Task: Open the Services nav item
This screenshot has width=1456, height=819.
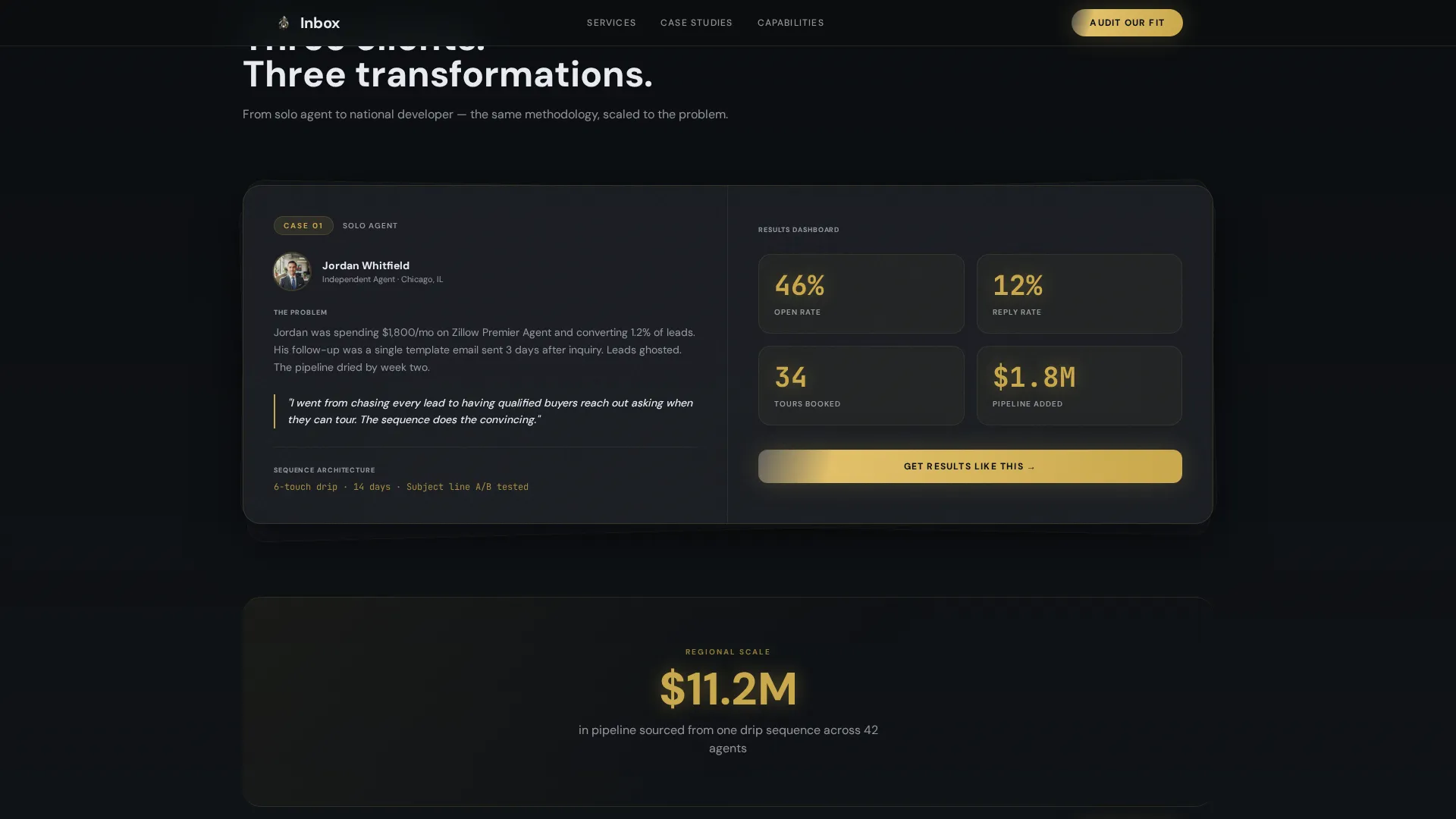Action: coord(611,23)
